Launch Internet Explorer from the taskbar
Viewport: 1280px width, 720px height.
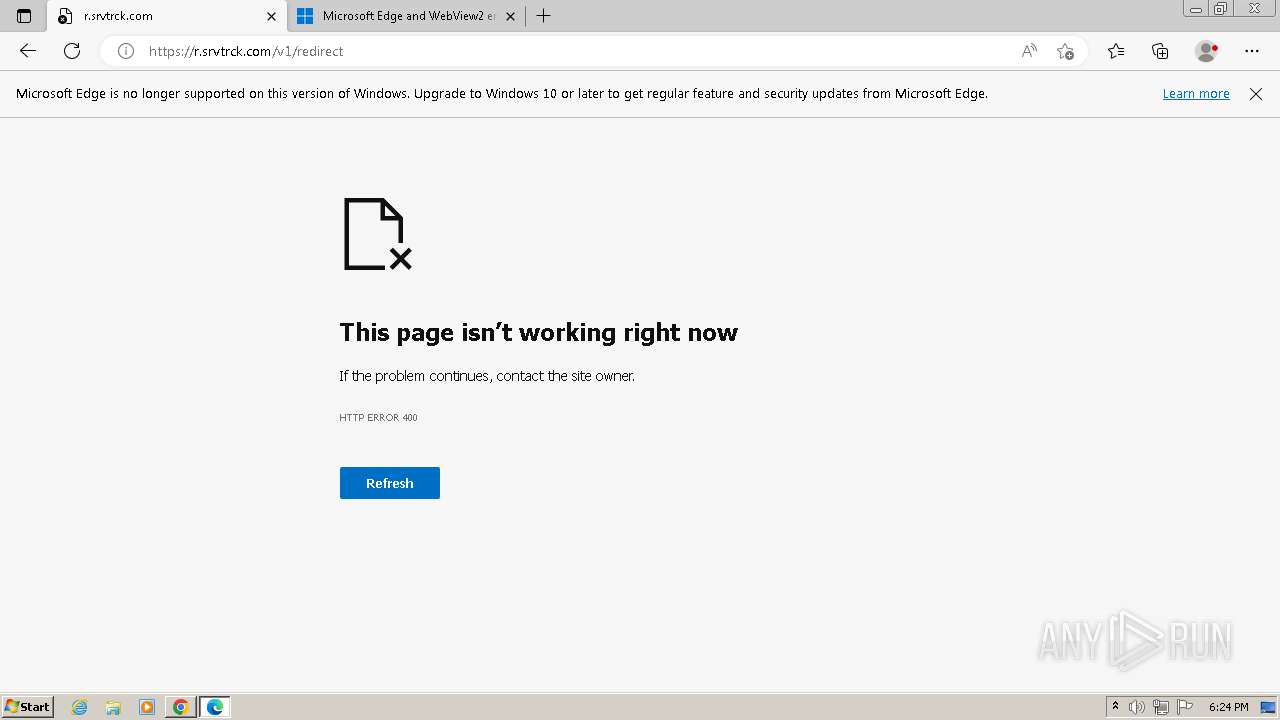[80, 707]
